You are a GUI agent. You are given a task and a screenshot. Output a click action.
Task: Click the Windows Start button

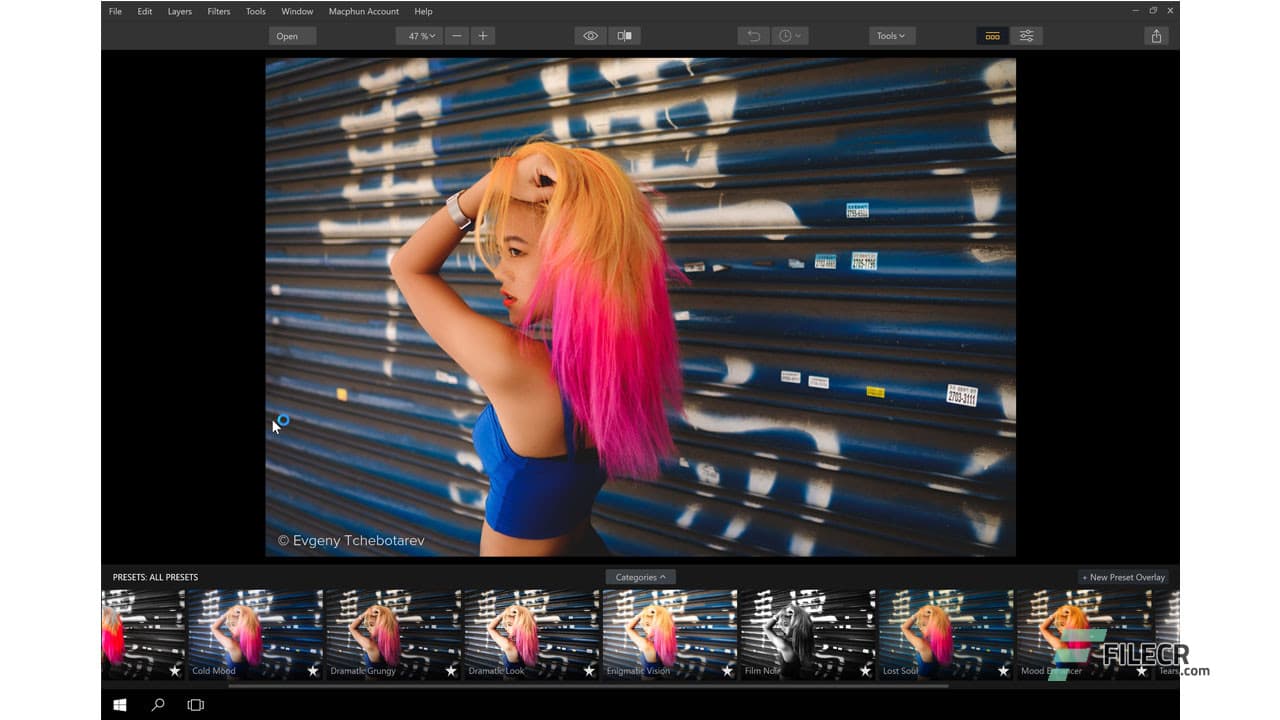(x=119, y=704)
